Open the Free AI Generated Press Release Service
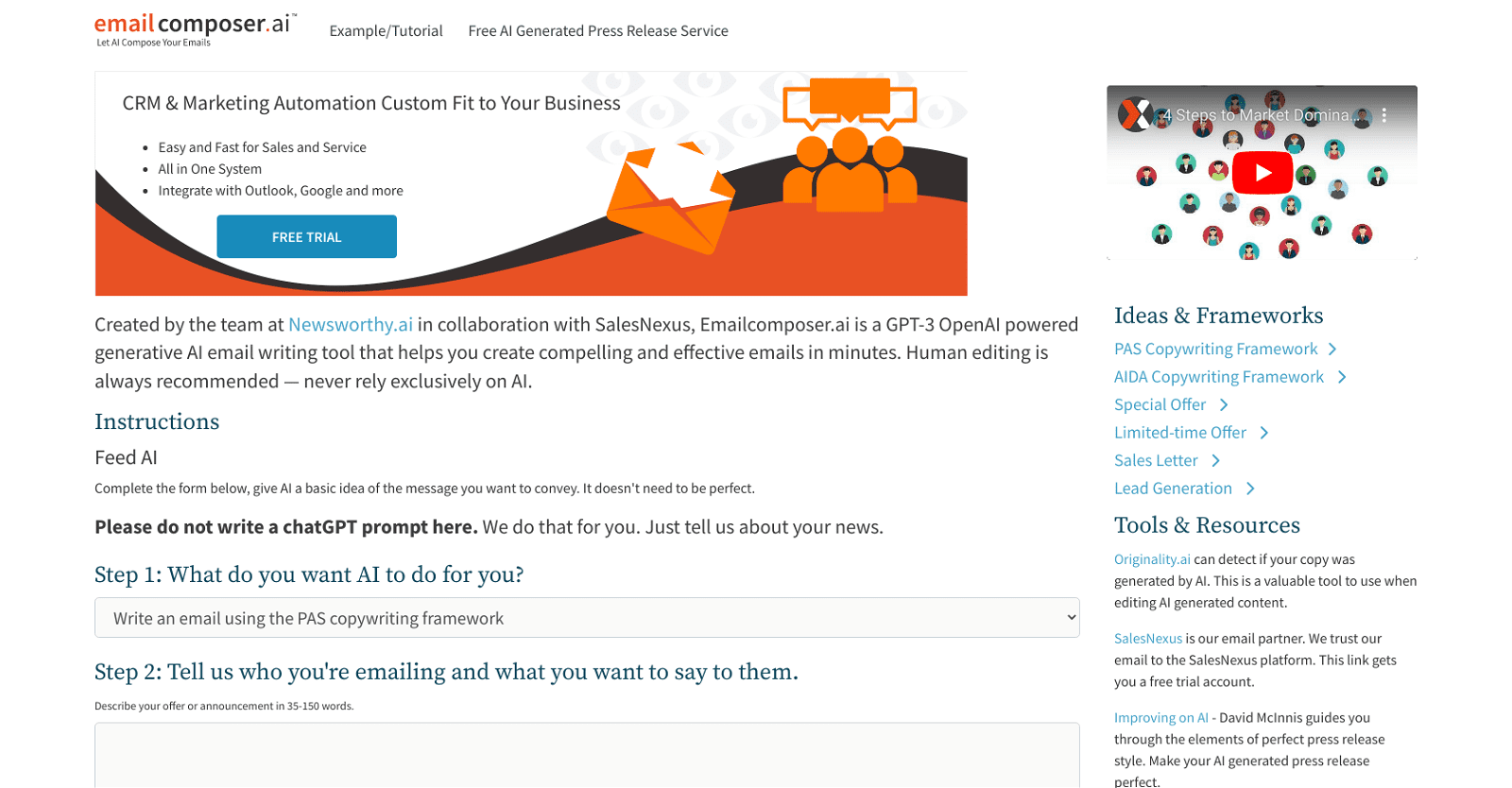This screenshot has height=788, width=1512. coord(599,30)
